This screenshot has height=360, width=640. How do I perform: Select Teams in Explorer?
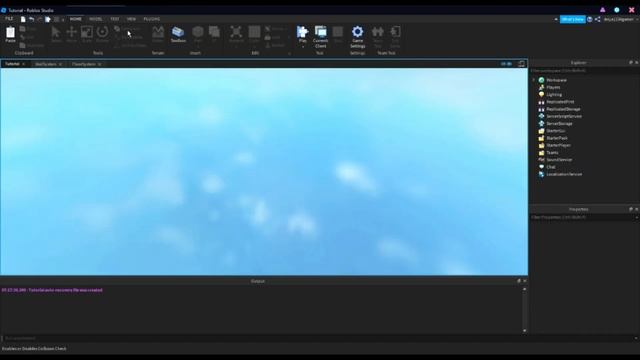552,153
